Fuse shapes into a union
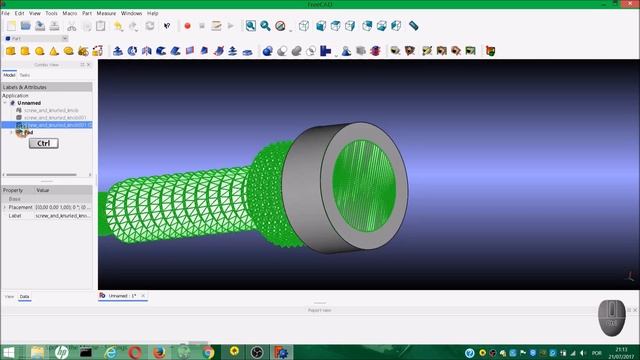This screenshot has height=360, width=640. click(x=297, y=51)
